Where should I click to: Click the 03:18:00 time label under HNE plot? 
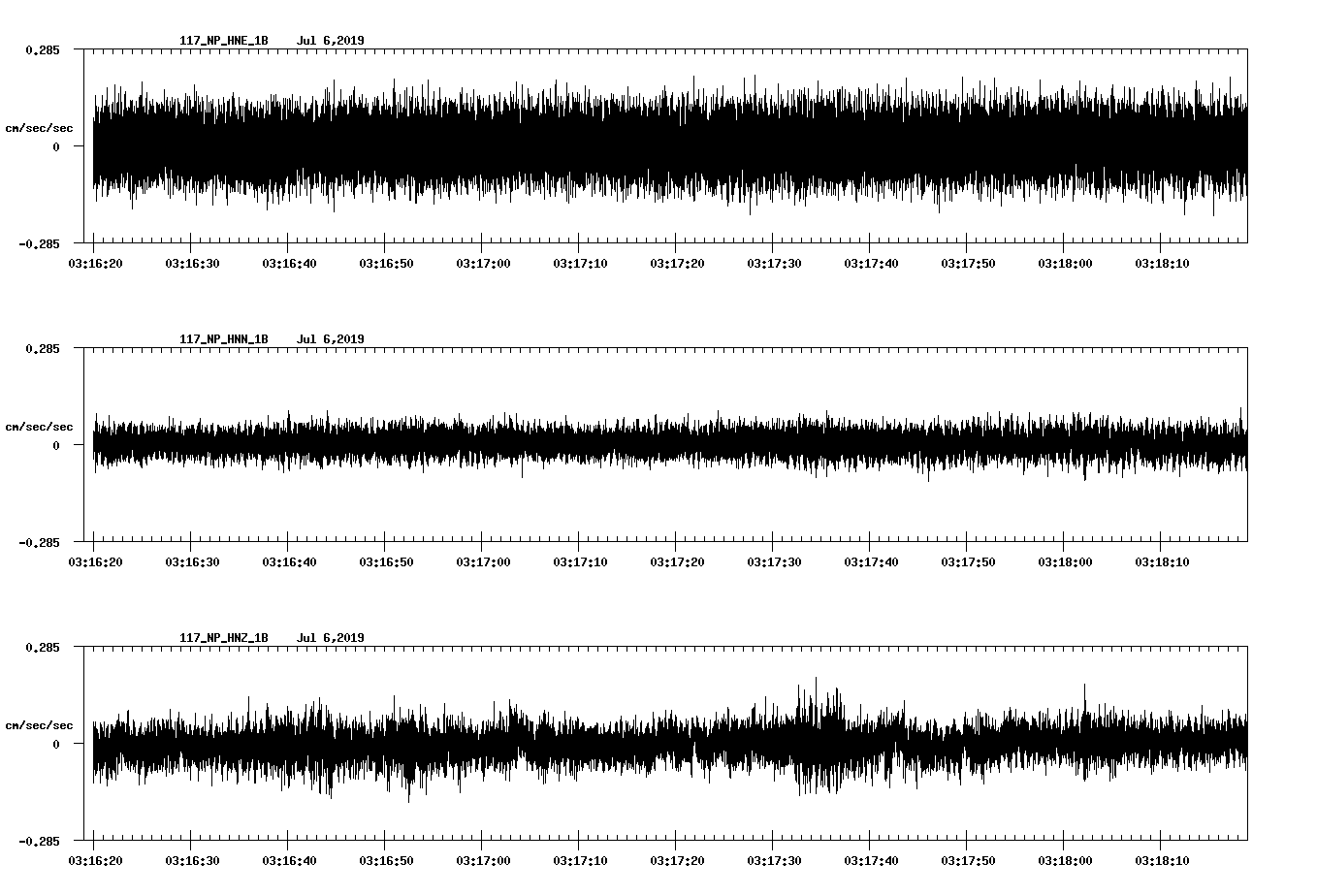pos(1065,263)
